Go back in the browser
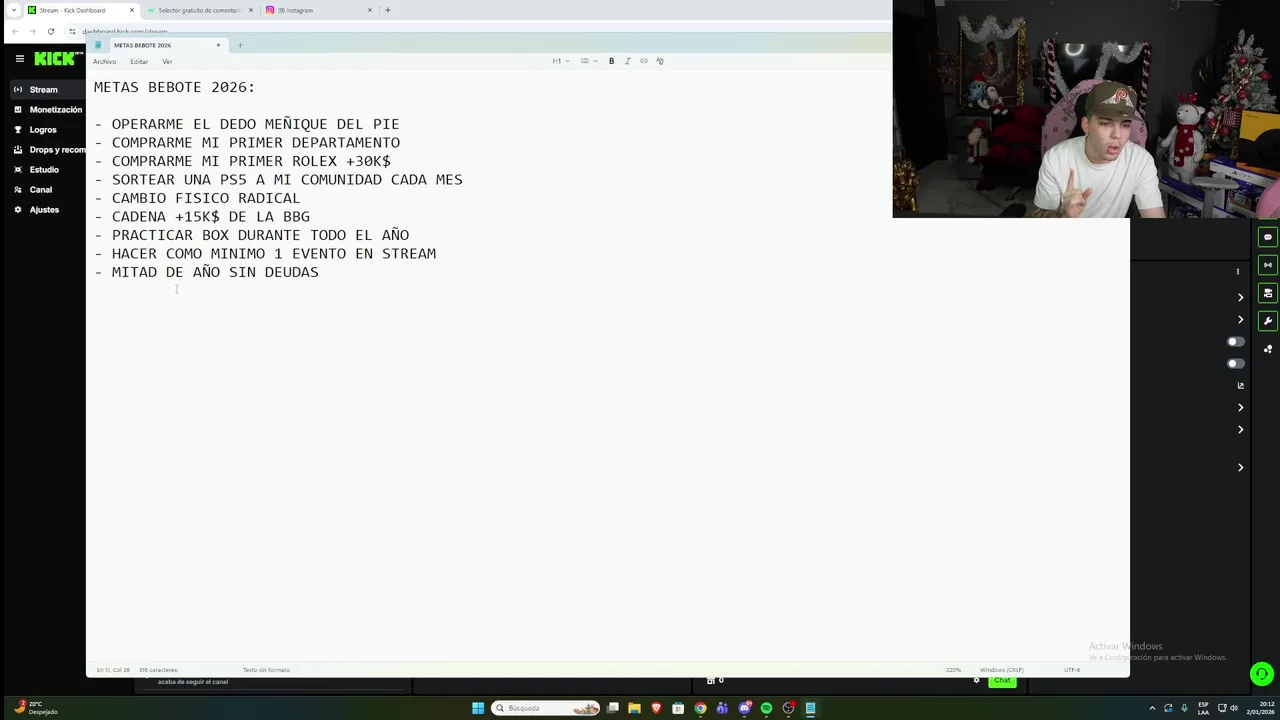The width and height of the screenshot is (1280, 720). pyautogui.click(x=15, y=31)
